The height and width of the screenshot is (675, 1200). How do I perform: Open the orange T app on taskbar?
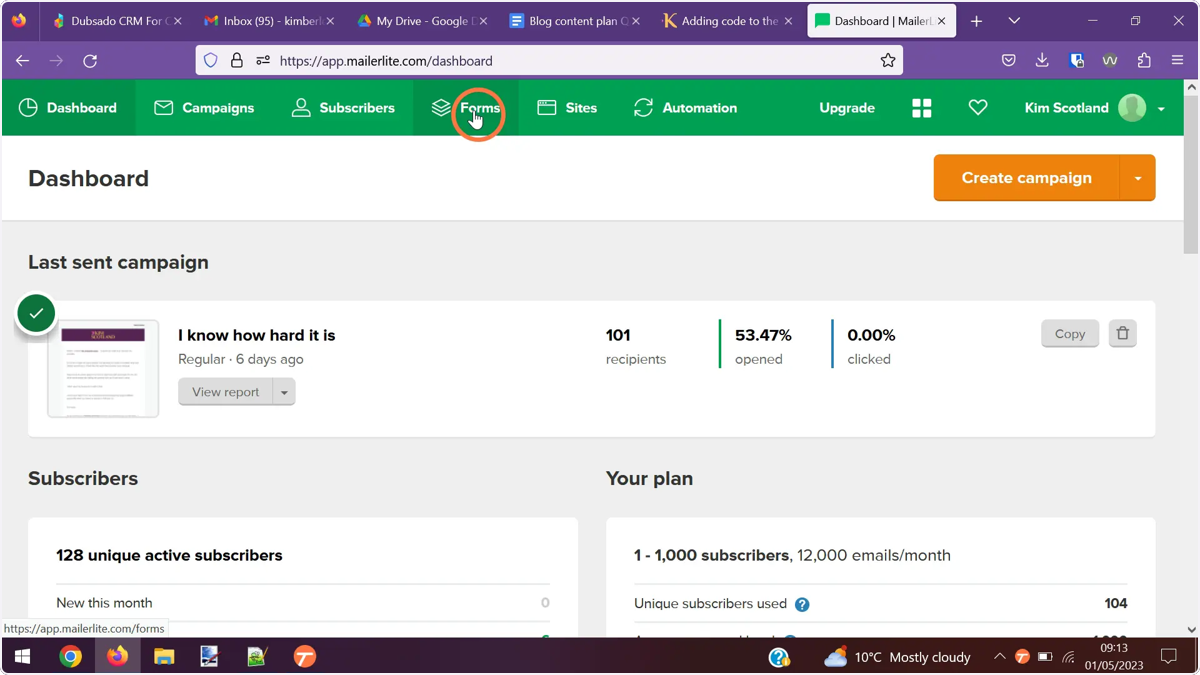pos(305,657)
